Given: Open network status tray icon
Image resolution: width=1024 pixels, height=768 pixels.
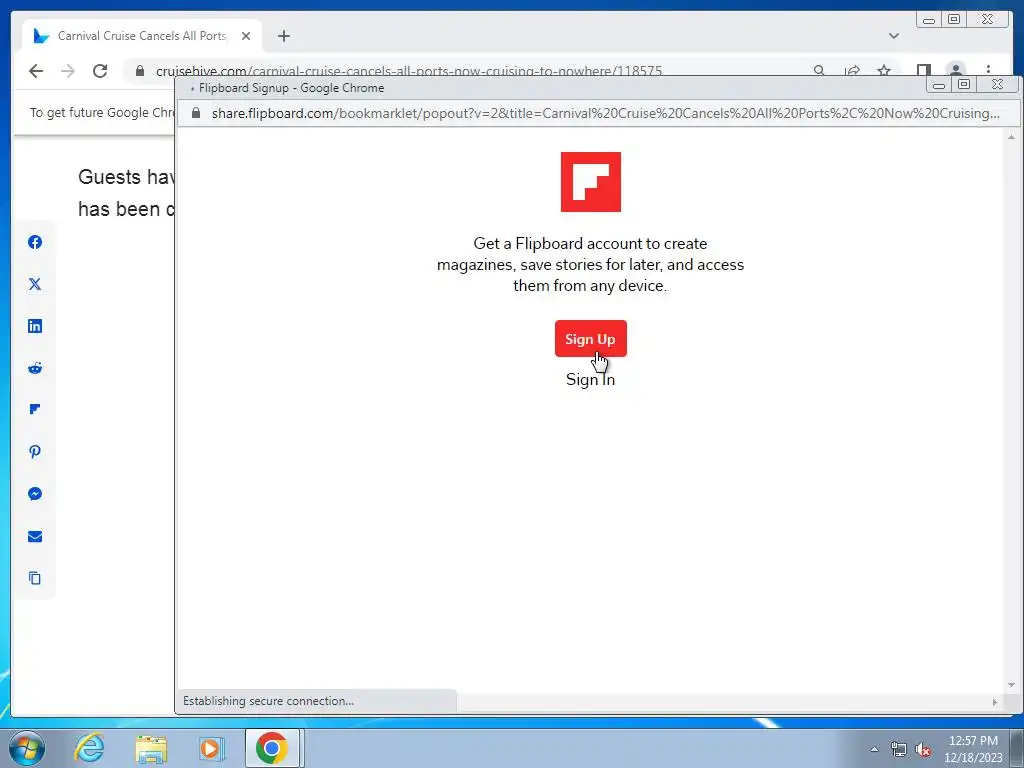Looking at the screenshot, I should pos(899,749).
